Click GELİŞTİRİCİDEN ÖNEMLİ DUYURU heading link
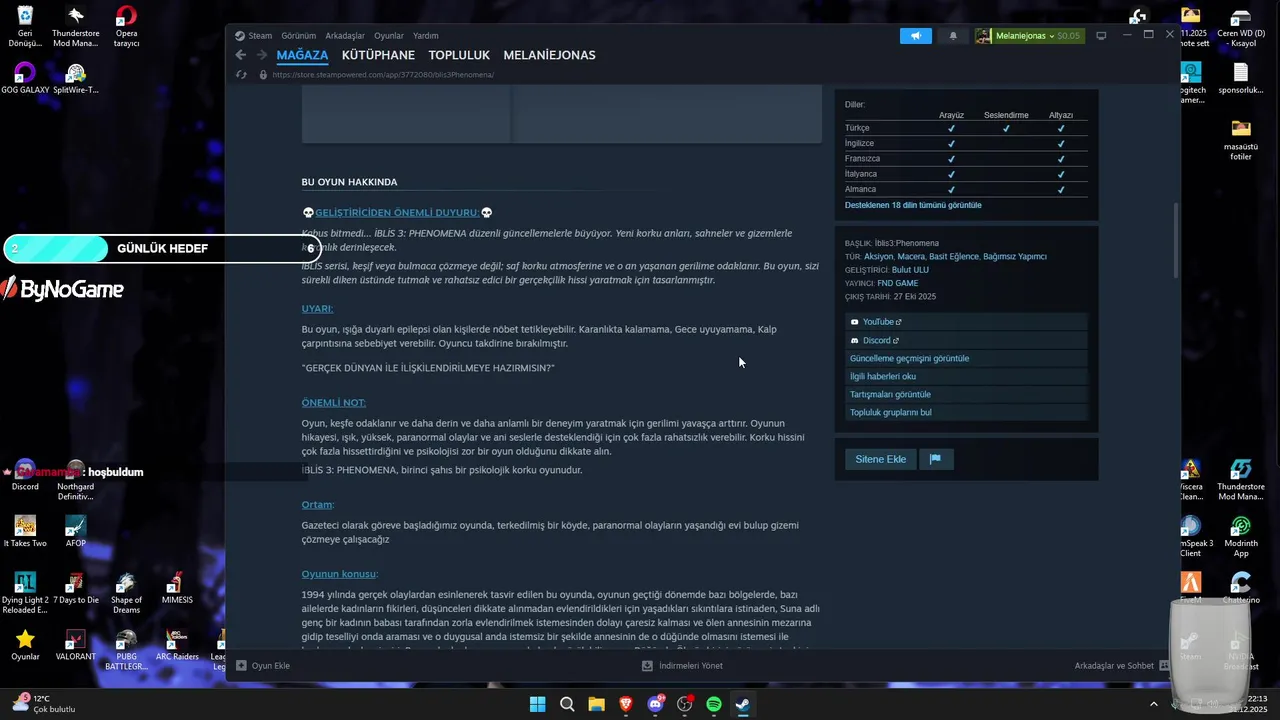Viewport: 1280px width, 720px height. [397, 213]
